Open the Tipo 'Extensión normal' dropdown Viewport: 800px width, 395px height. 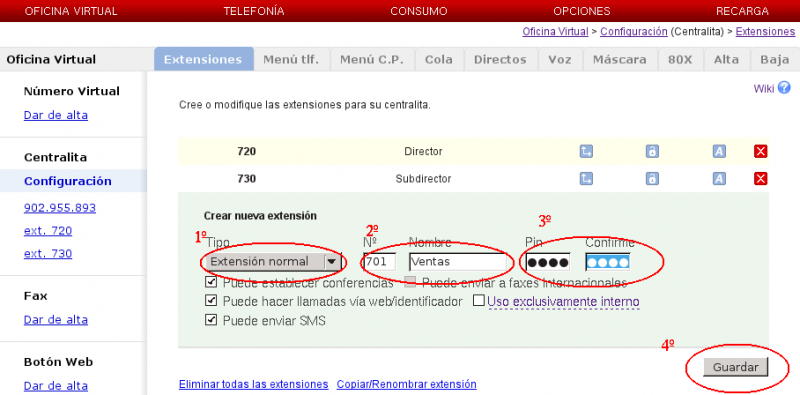coord(273,262)
